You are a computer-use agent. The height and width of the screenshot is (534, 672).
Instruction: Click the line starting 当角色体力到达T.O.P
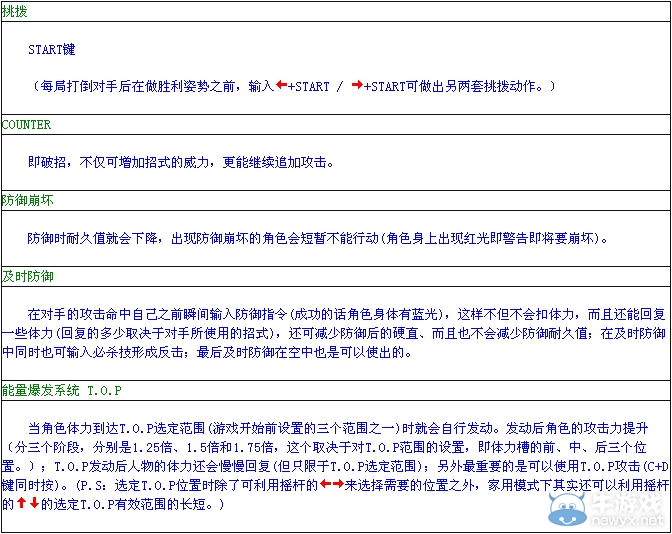[x=338, y=428]
